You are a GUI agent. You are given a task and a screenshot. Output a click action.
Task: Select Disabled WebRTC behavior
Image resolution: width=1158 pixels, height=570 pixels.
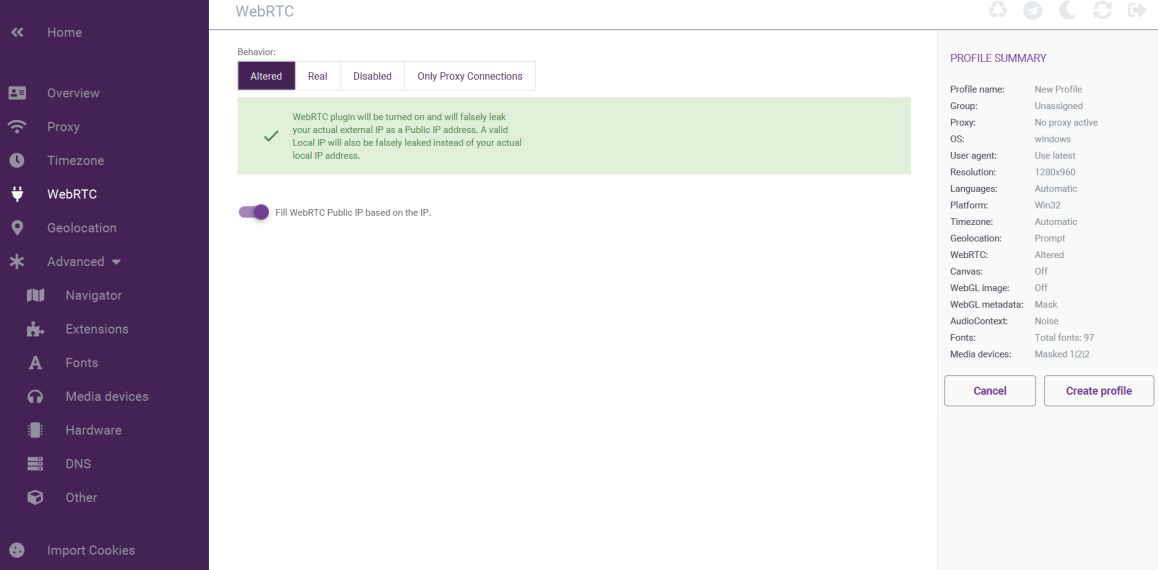pos(372,76)
